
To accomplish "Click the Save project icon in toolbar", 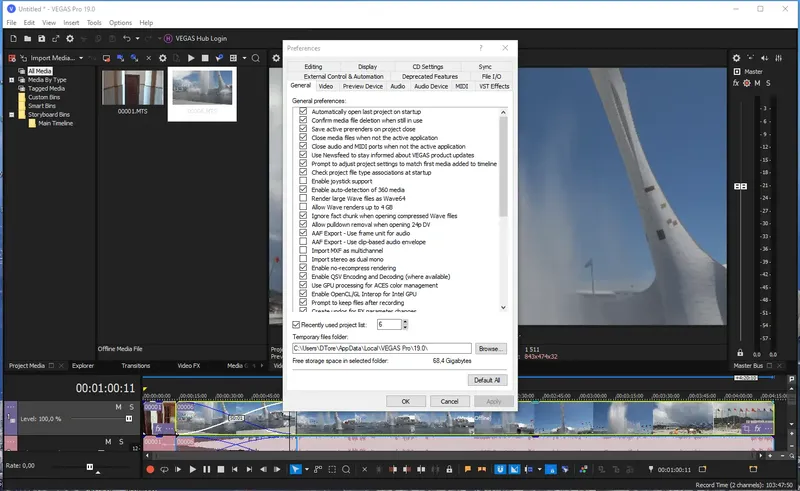I will point(41,38).
